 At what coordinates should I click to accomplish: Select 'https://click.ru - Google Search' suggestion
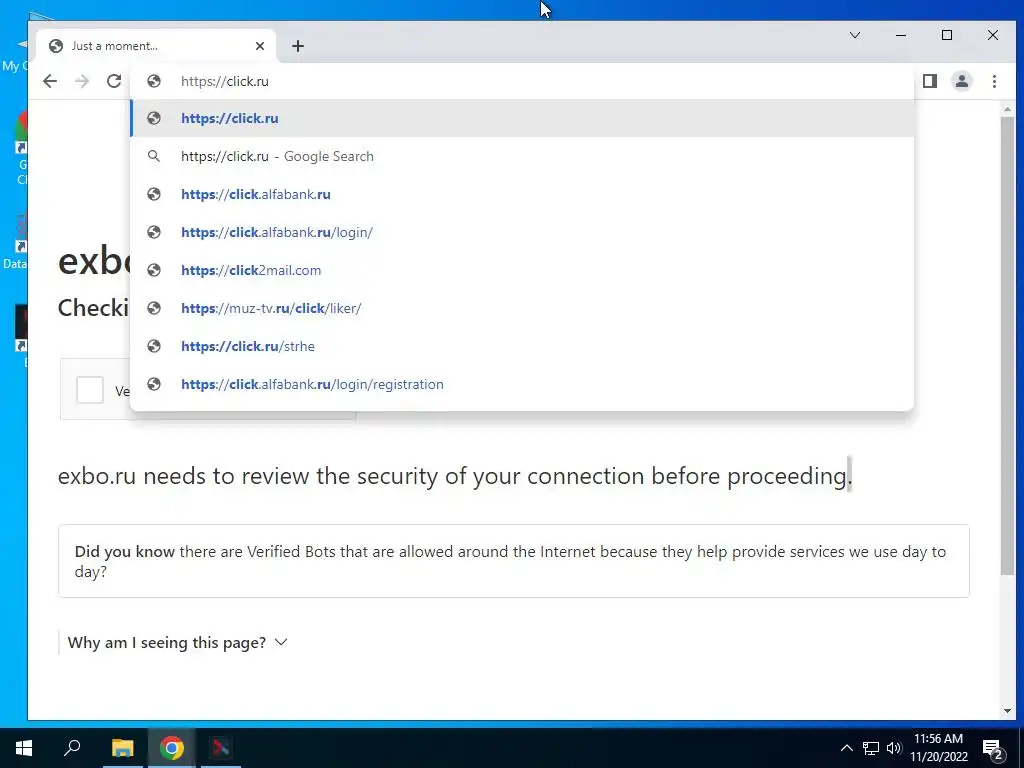[x=522, y=156]
